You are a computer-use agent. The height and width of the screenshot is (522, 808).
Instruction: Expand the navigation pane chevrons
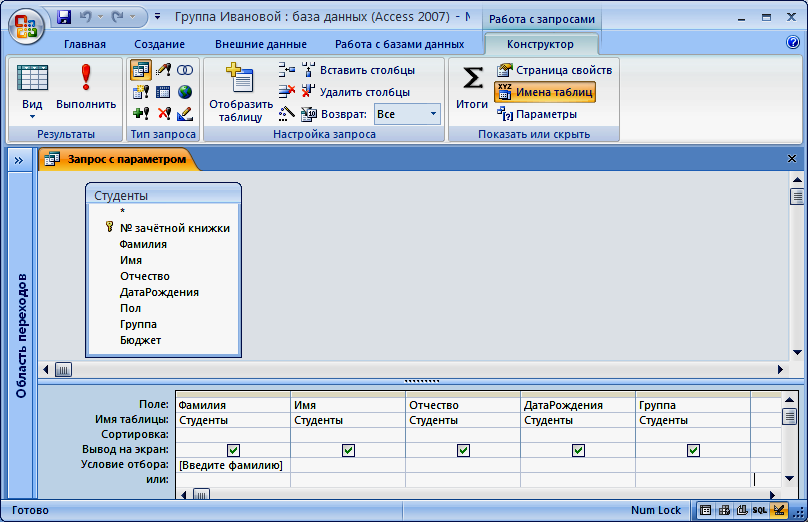click(x=19, y=160)
